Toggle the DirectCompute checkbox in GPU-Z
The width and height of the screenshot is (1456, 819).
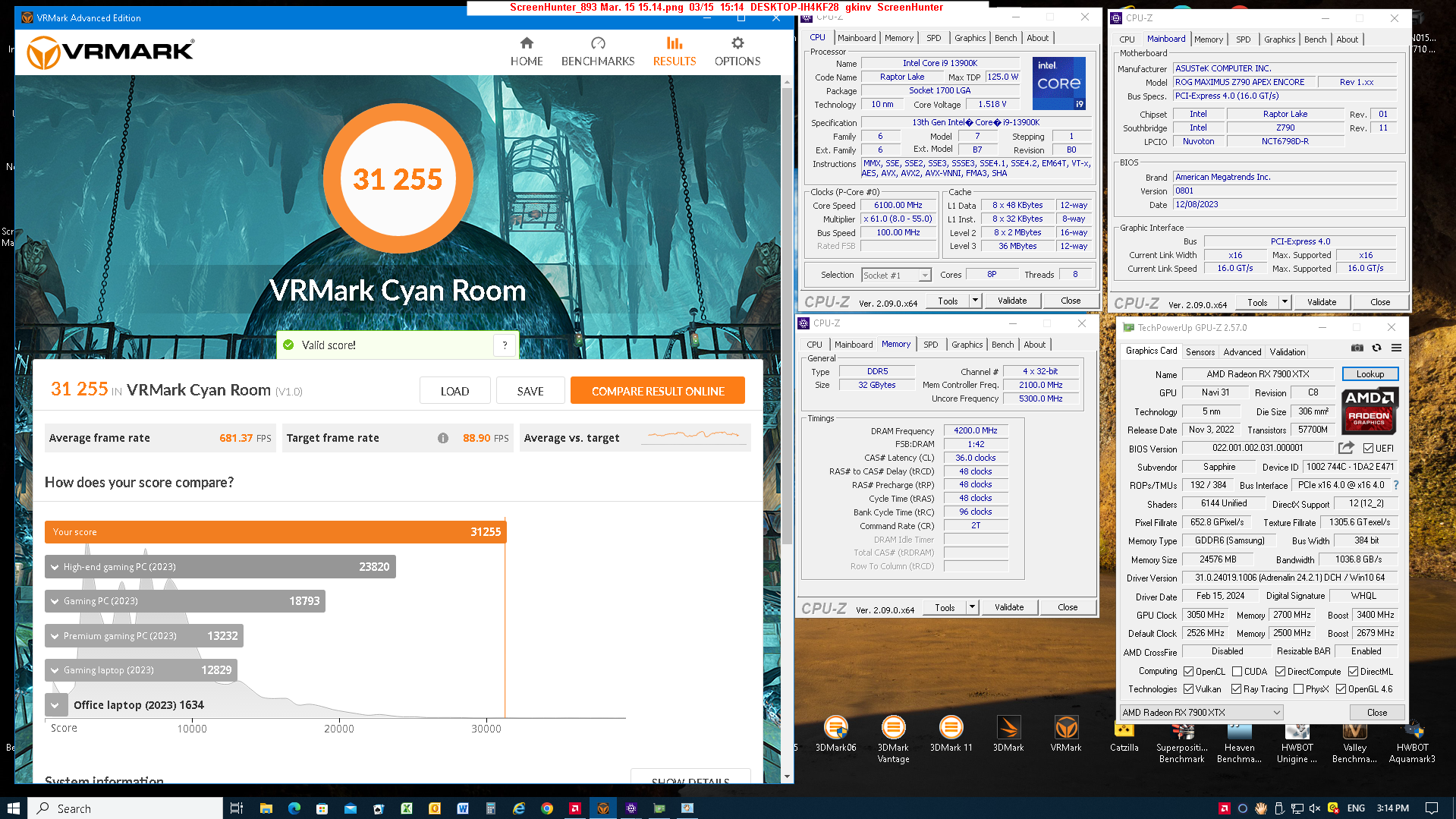(x=1280, y=671)
